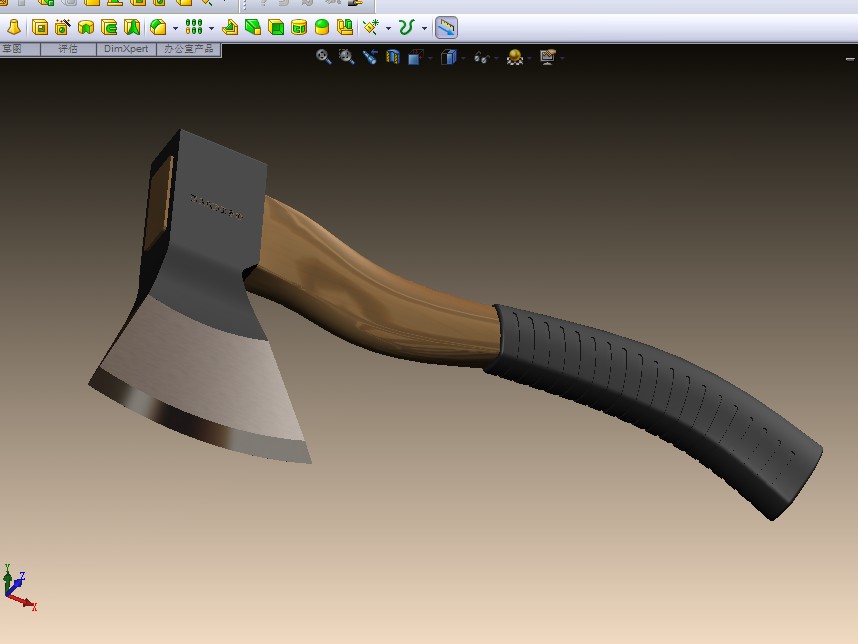
Task: Expand the View Orientation dropdown arrow
Action: tap(430, 58)
